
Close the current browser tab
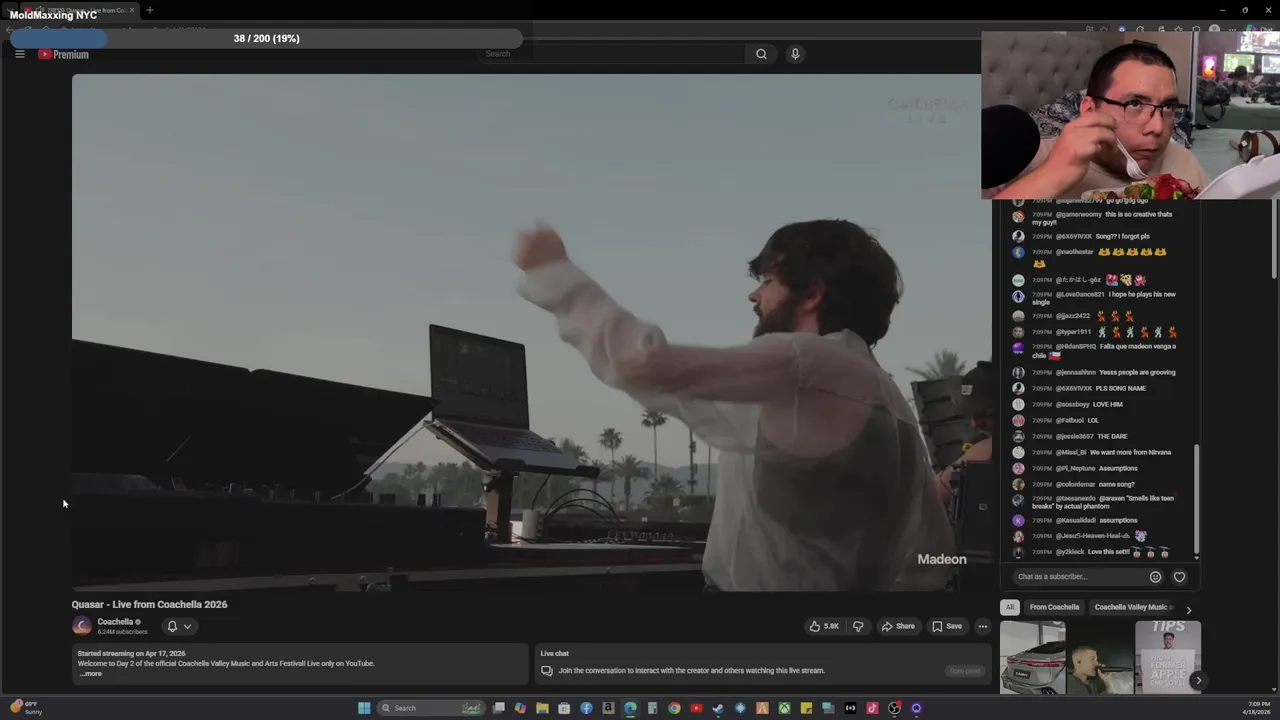click(x=131, y=10)
